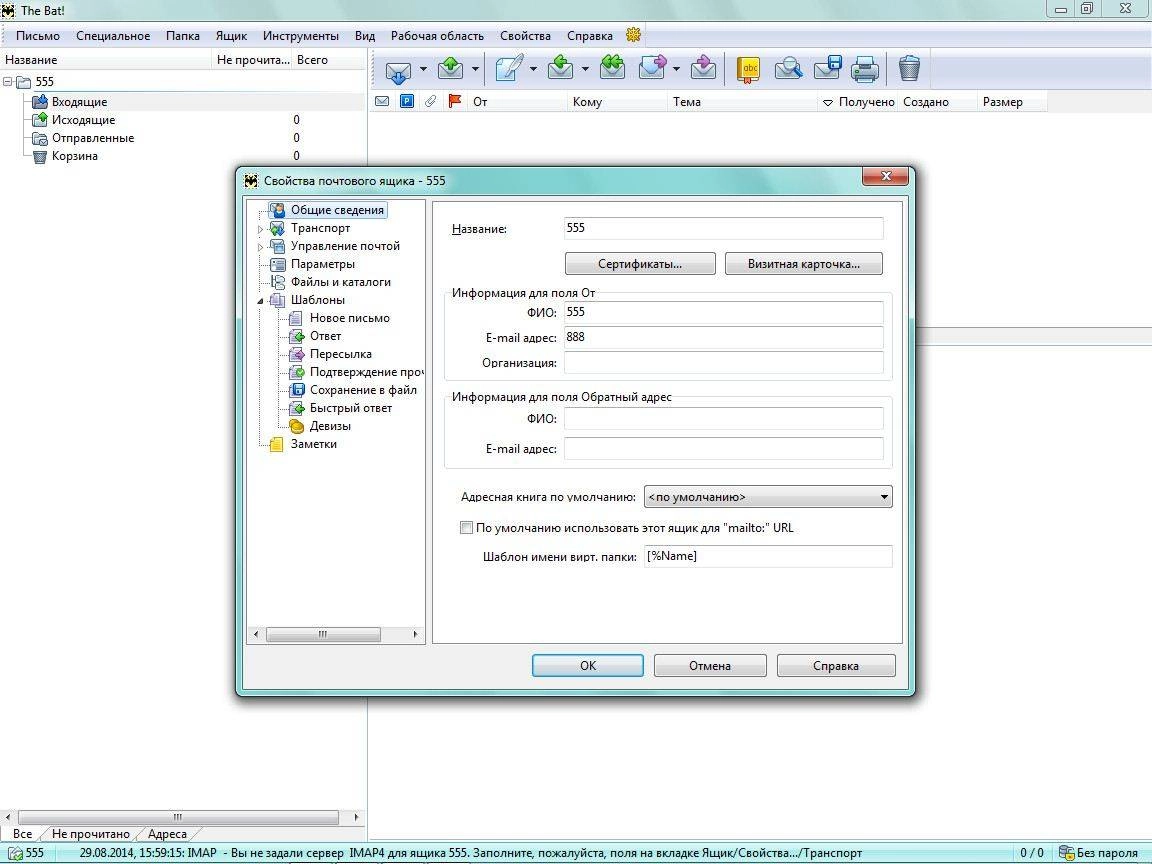The width and height of the screenshot is (1152, 864).
Task: Select Заметки in the properties tree
Action: (x=313, y=444)
